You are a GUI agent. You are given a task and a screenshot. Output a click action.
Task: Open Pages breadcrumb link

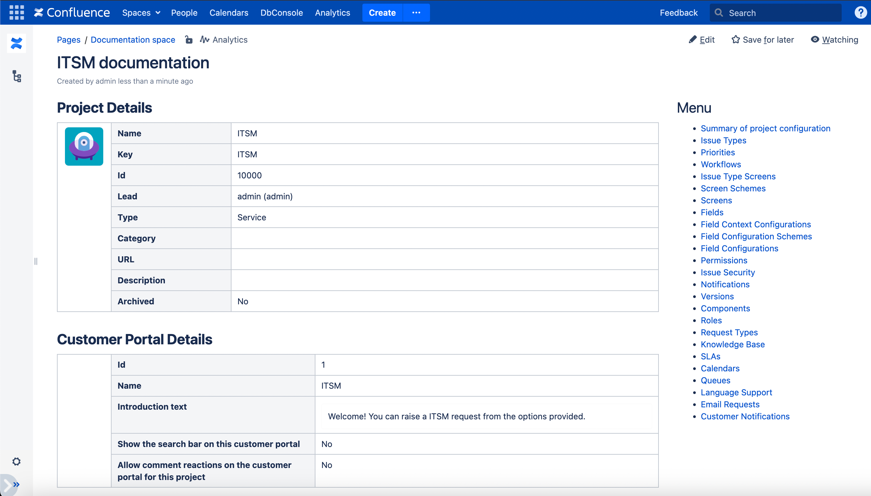pos(68,40)
